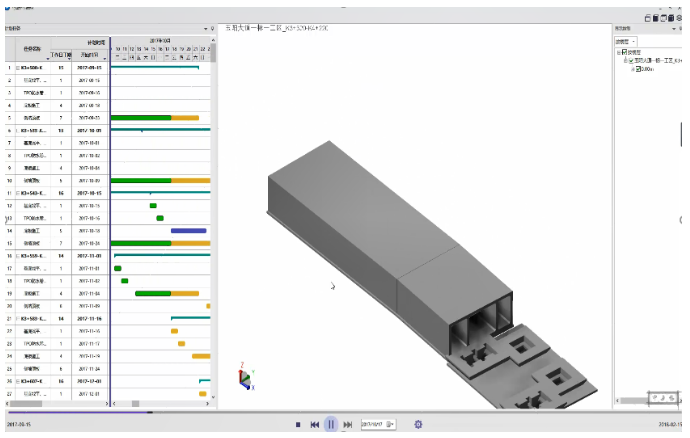
Task: Select row 26 start date 2017-12-01
Action: pos(90,381)
